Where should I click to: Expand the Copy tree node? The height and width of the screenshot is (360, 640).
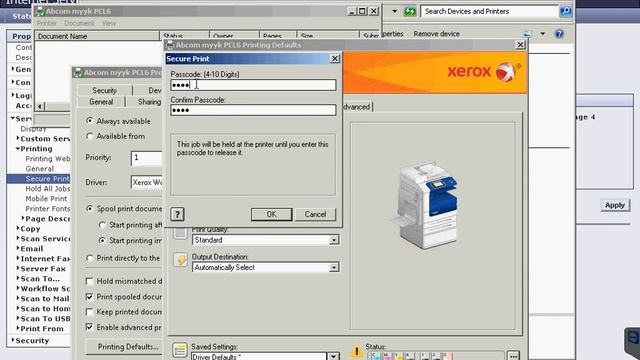click(x=18, y=229)
